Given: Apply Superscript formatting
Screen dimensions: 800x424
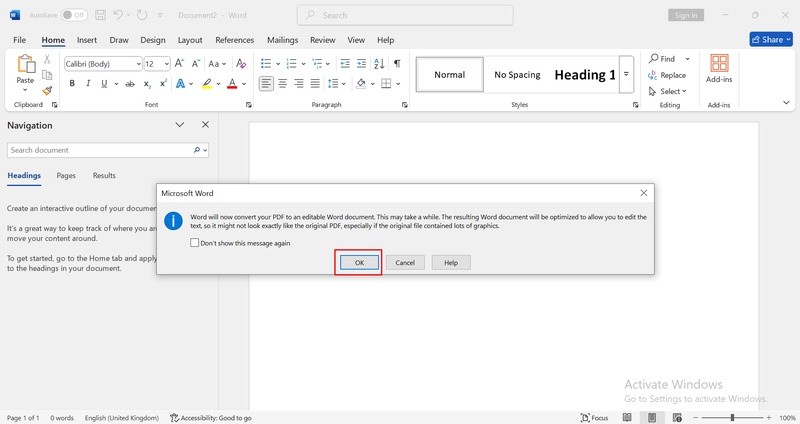Looking at the screenshot, I should tap(163, 83).
